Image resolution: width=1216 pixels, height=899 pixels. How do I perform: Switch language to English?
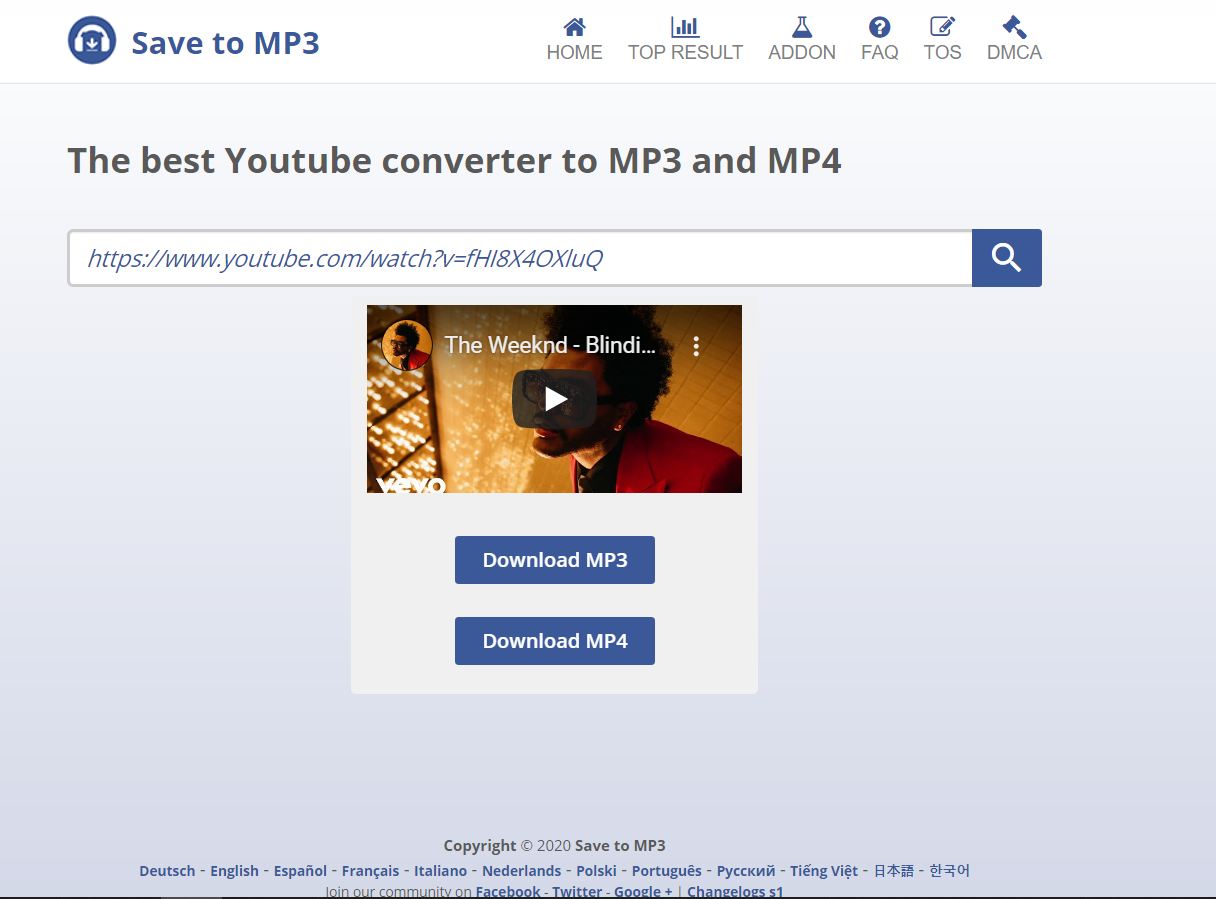[x=234, y=871]
